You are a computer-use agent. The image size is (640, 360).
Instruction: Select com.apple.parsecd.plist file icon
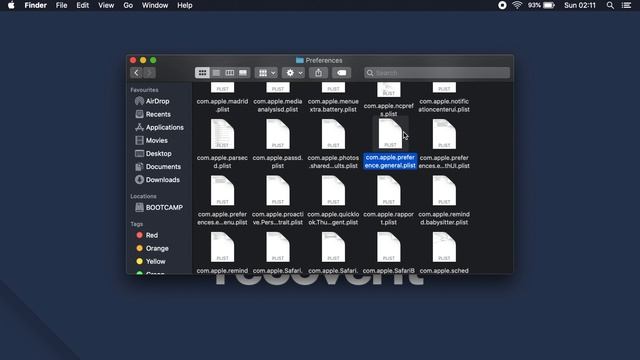(222, 134)
